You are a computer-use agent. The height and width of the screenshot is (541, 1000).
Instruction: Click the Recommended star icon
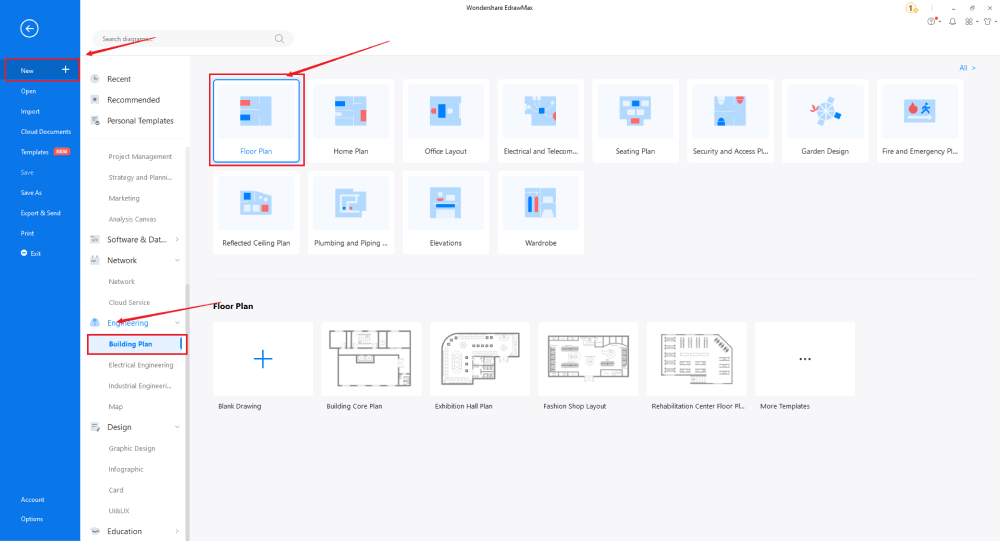(x=95, y=100)
